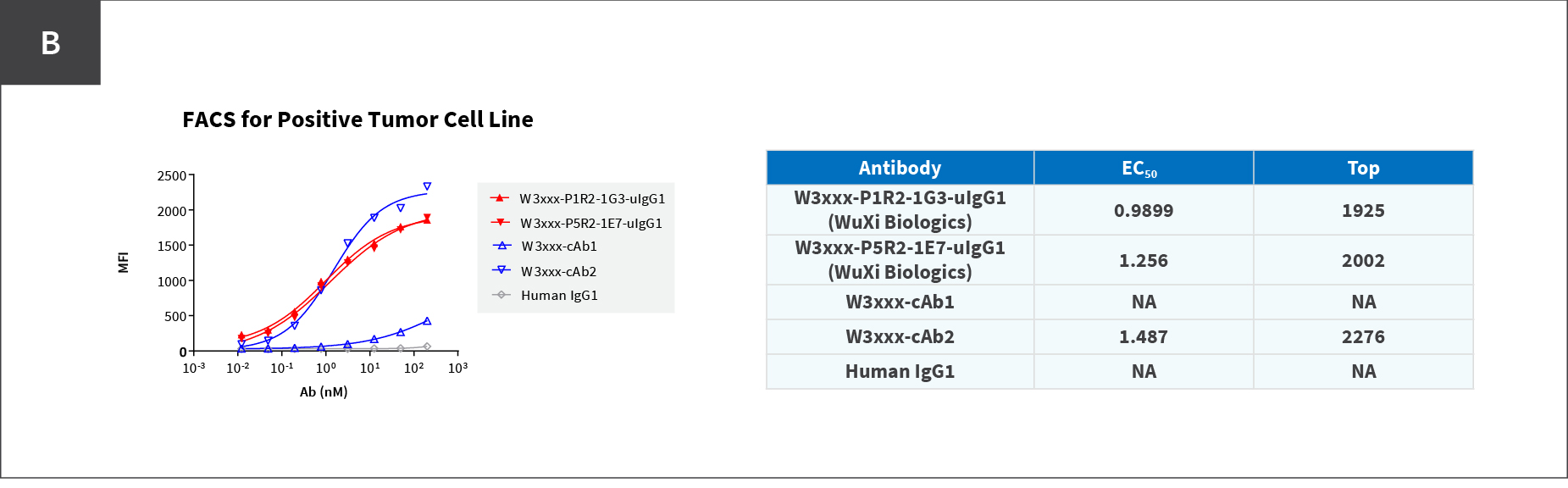Click the red inverted triangle W3xxx-P5R2-1E7-uIgG1 legend marker
The height and width of the screenshot is (488, 1568).
[x=501, y=223]
